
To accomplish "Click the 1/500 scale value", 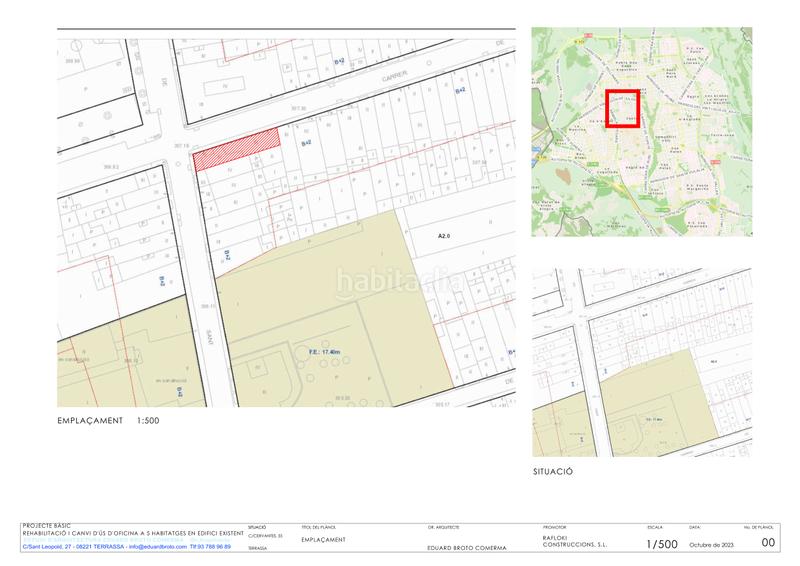I will (662, 544).
